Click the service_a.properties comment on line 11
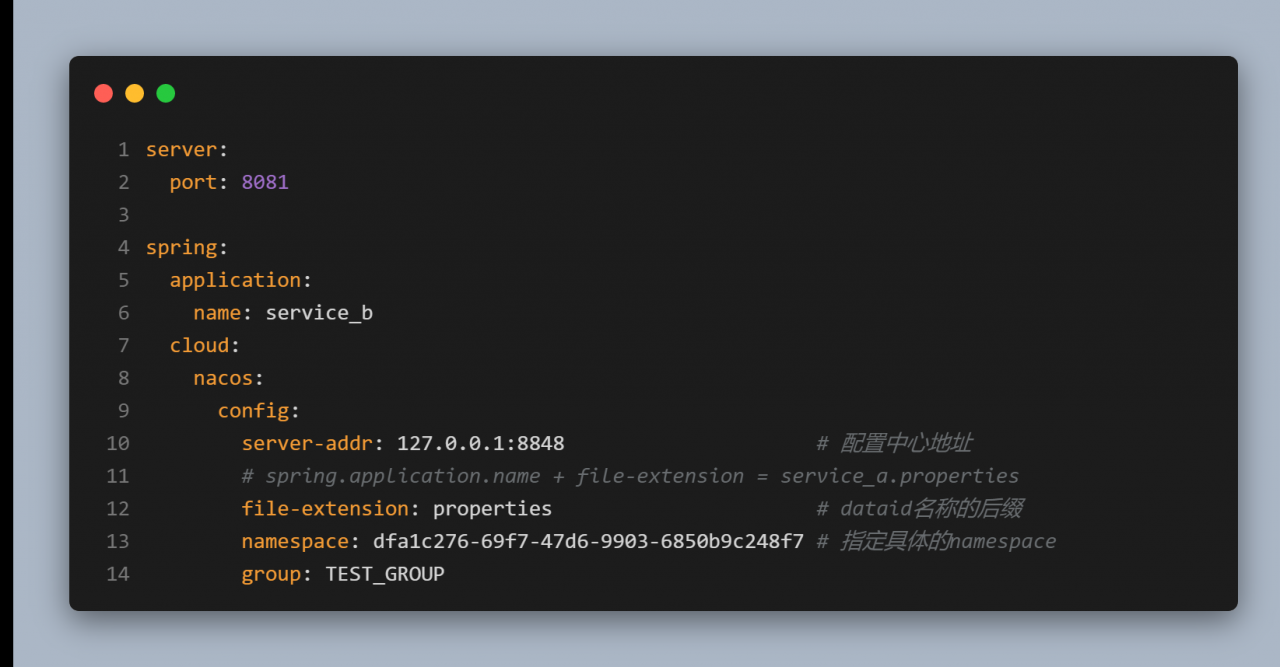The height and width of the screenshot is (667, 1280). coord(900,476)
